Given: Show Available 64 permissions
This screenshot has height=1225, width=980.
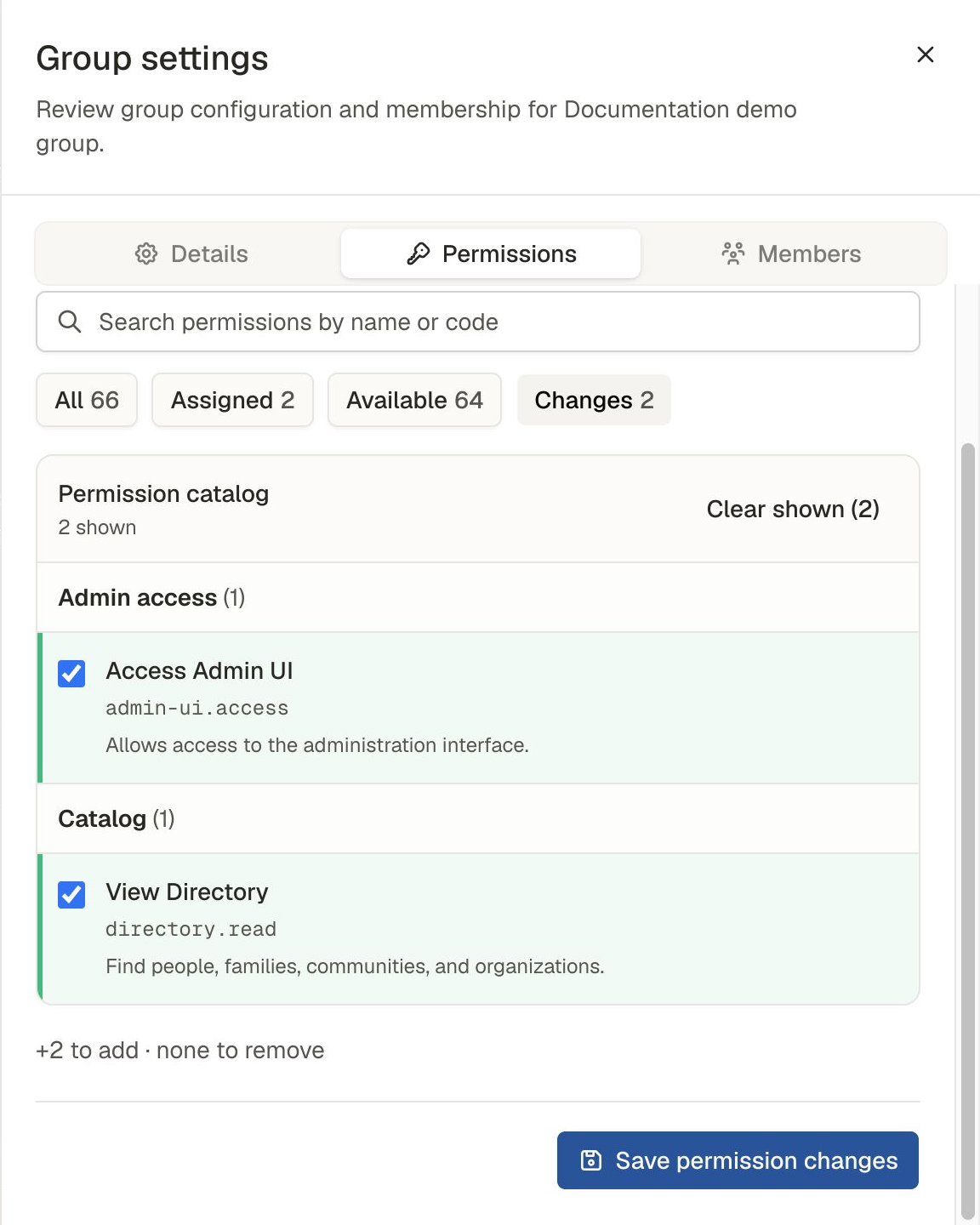Looking at the screenshot, I should pos(414,400).
